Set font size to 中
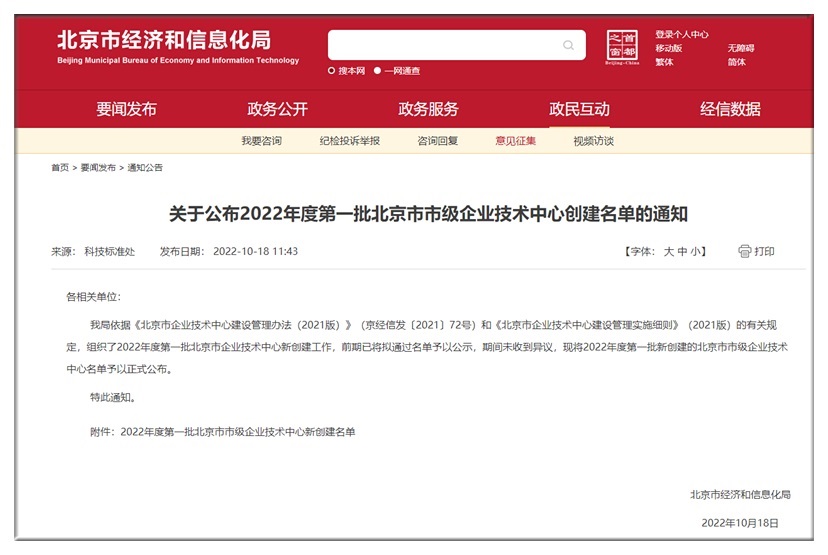Image resolution: width=828 pixels, height=555 pixels. pyautogui.click(x=682, y=251)
